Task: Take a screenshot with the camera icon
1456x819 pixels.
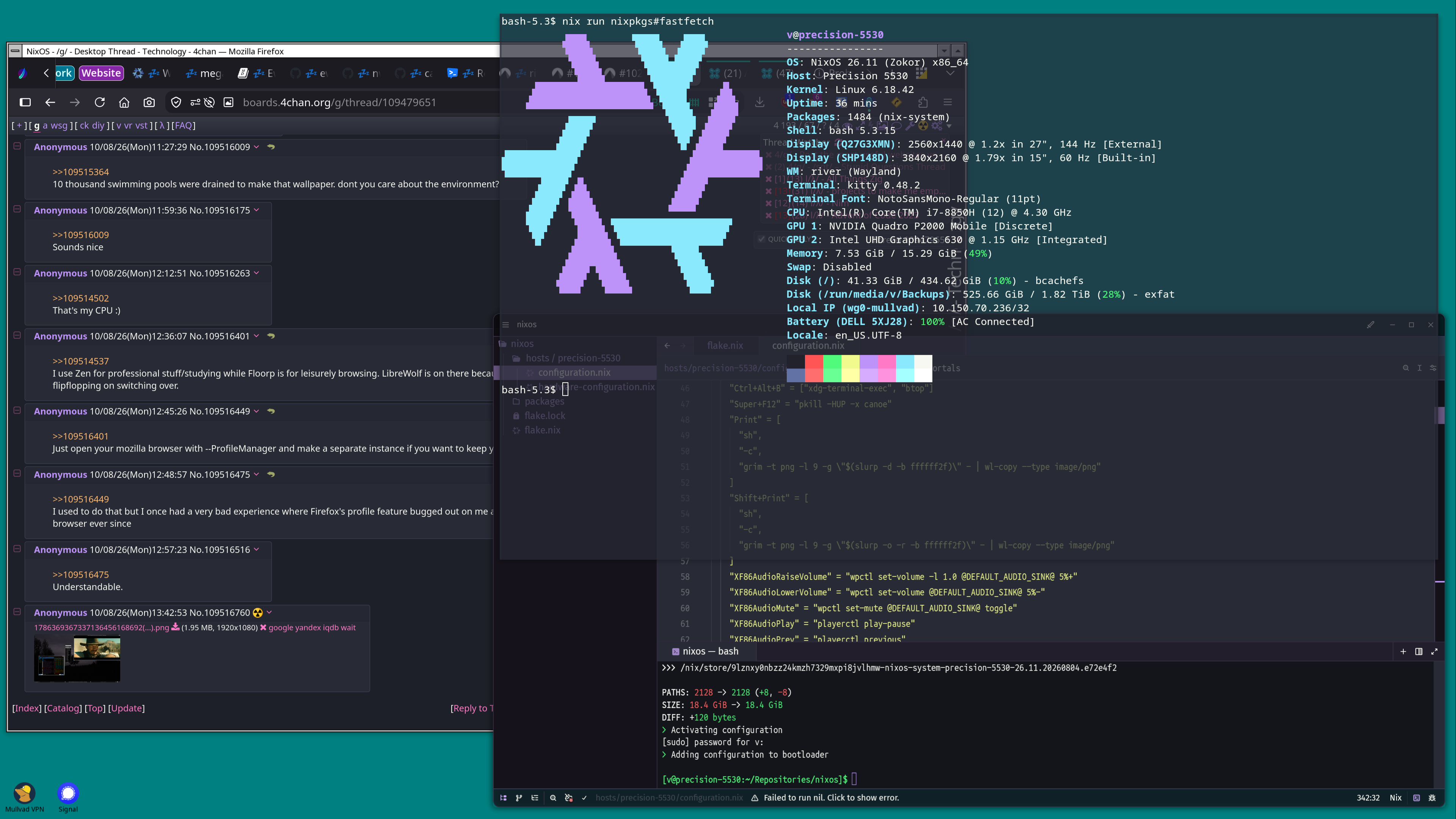Action: (149, 102)
